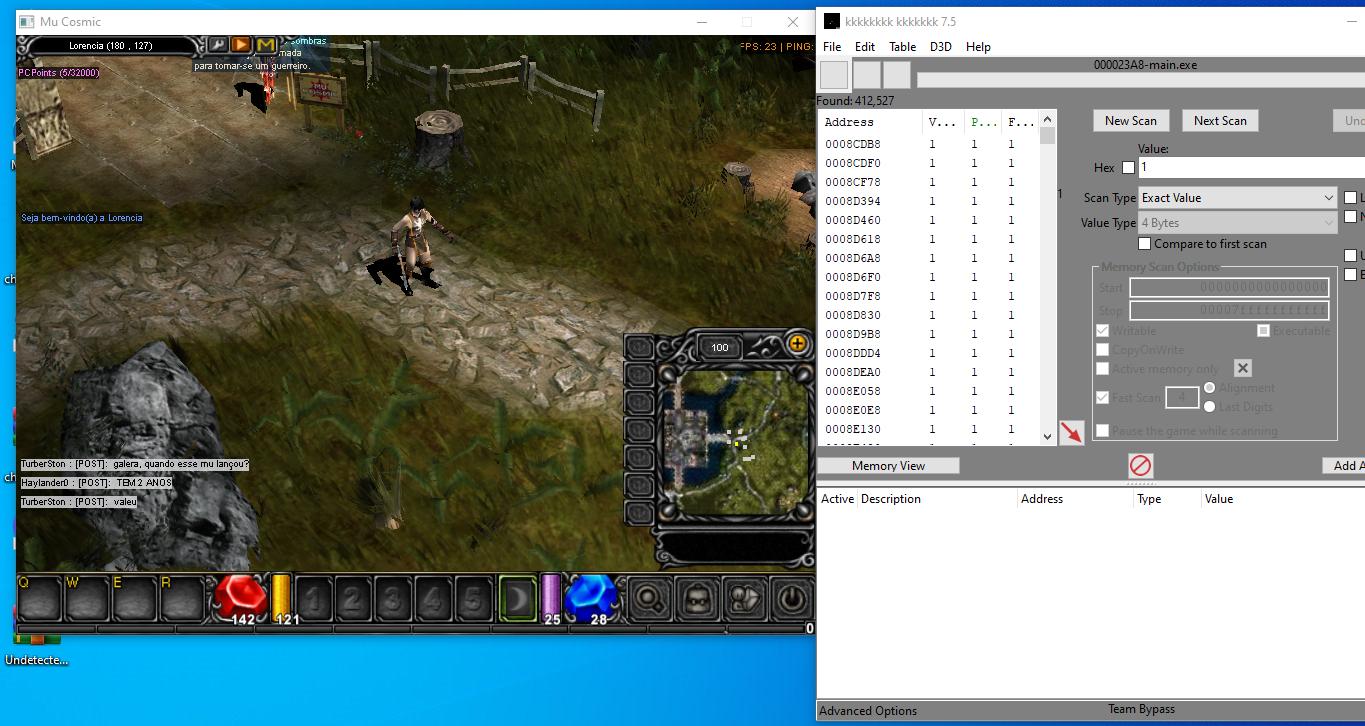Open the magnifier search icon in game bar

(x=649, y=598)
